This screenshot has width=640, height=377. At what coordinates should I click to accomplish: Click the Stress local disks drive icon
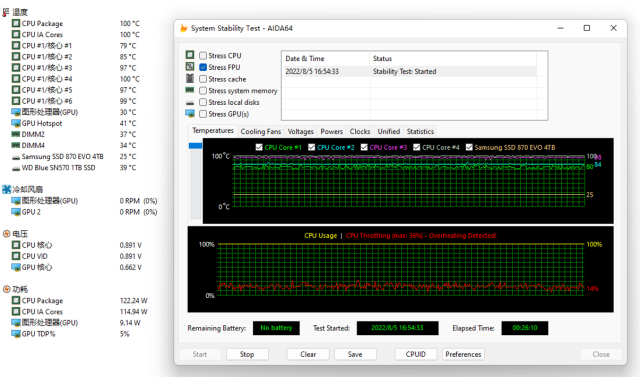(x=190, y=103)
